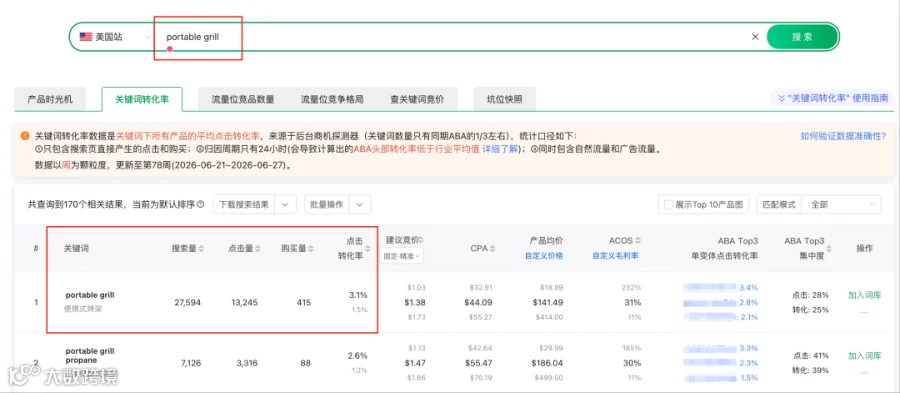Click the orange notice warning icon
Screen dimensions: 900x393
coord(25,136)
